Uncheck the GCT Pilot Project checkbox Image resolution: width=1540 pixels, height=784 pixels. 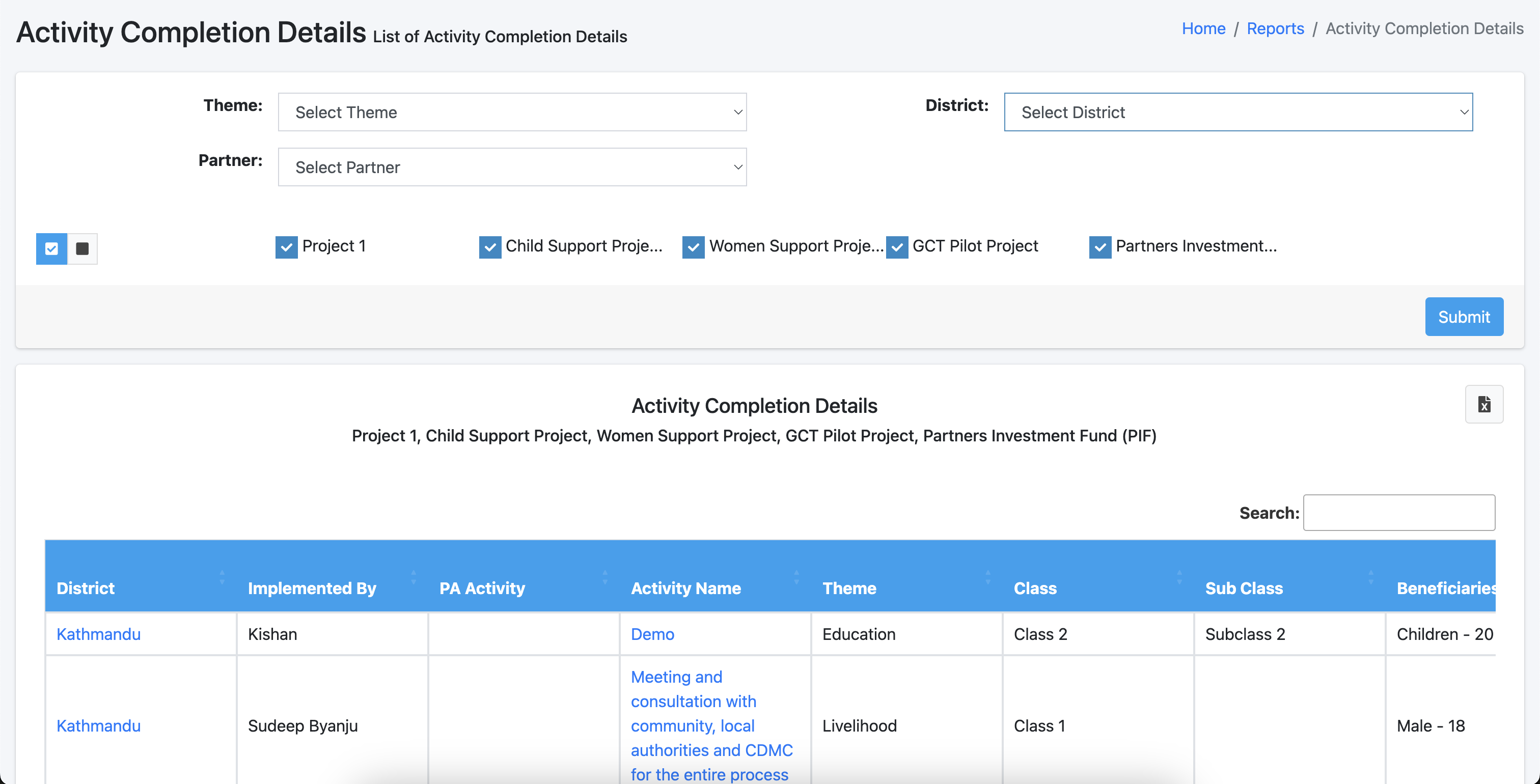click(x=897, y=247)
